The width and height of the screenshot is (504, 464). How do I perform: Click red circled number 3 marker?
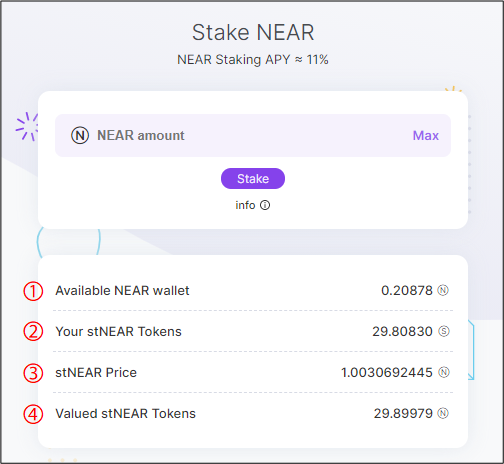click(33, 373)
